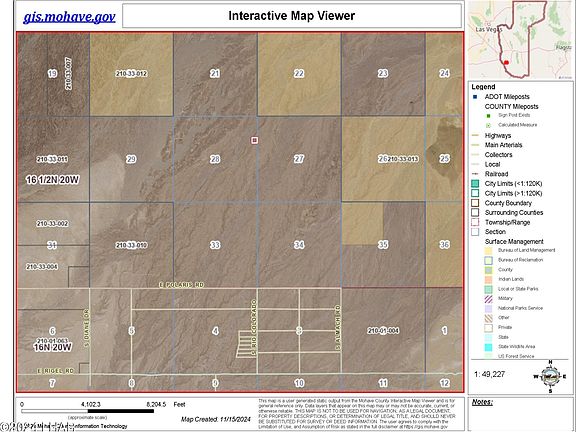Click the Bureau of Land Management swatch

click(x=488, y=250)
